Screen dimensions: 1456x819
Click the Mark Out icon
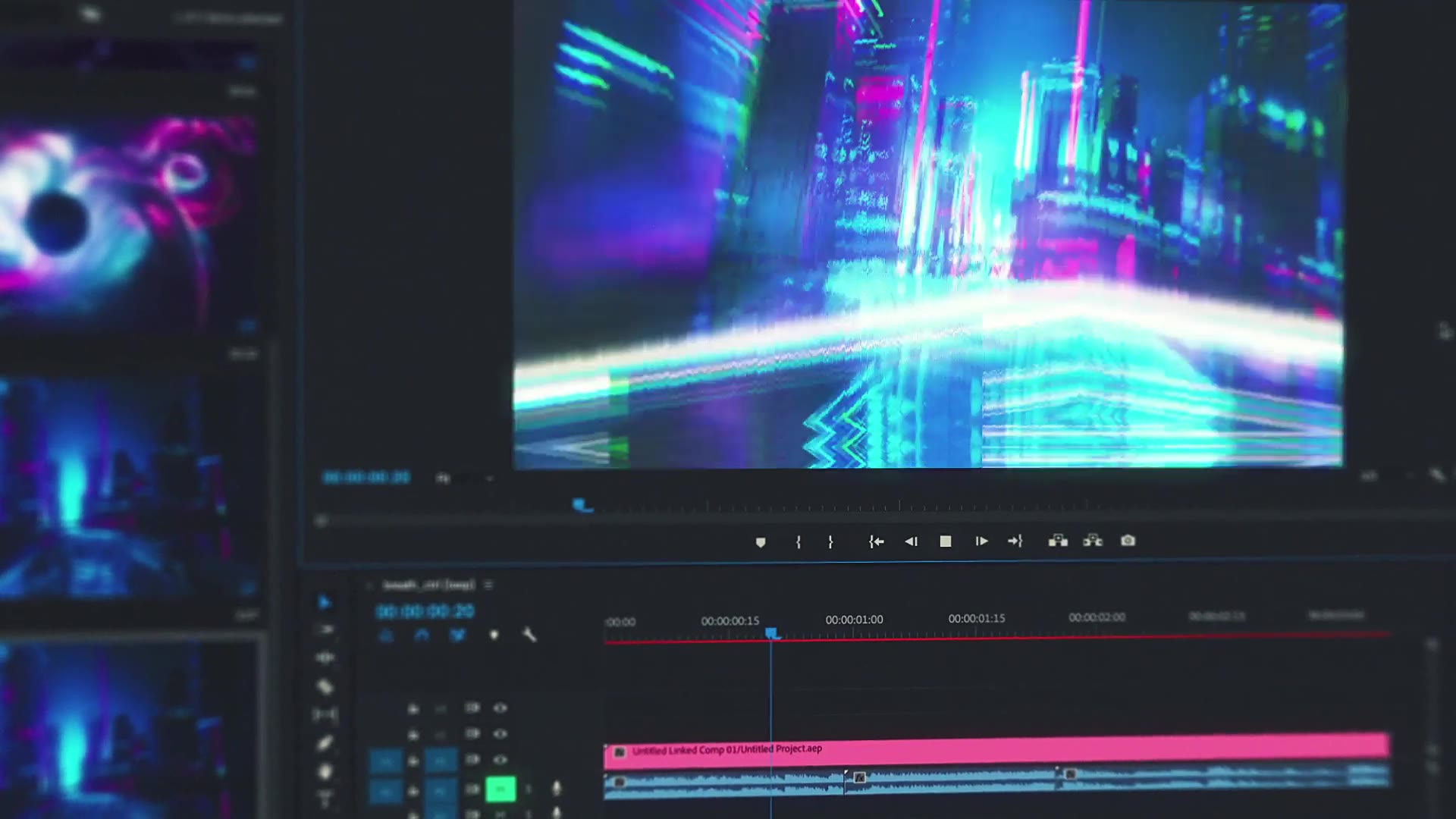click(x=830, y=541)
